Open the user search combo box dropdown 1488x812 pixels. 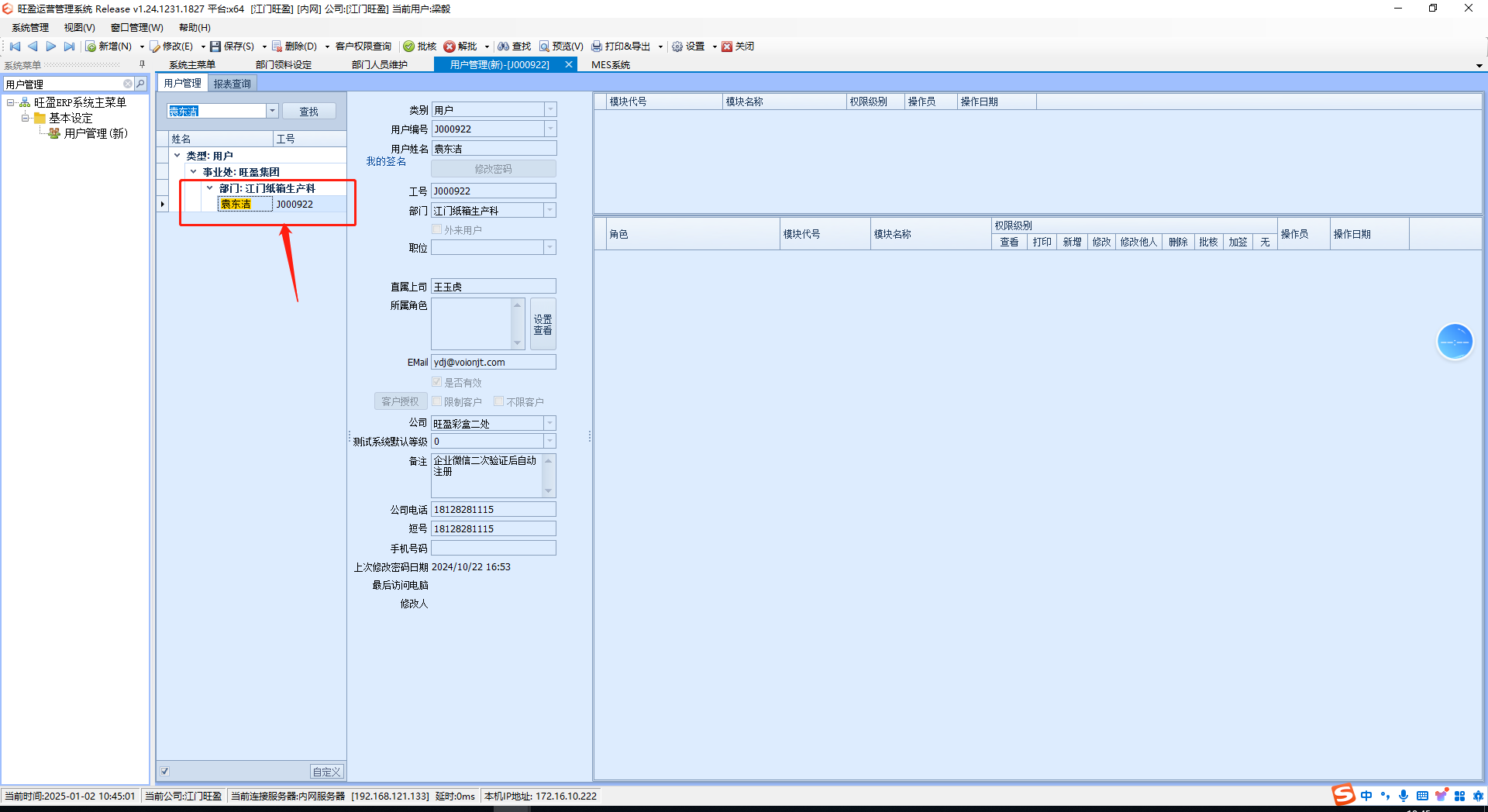(x=272, y=111)
